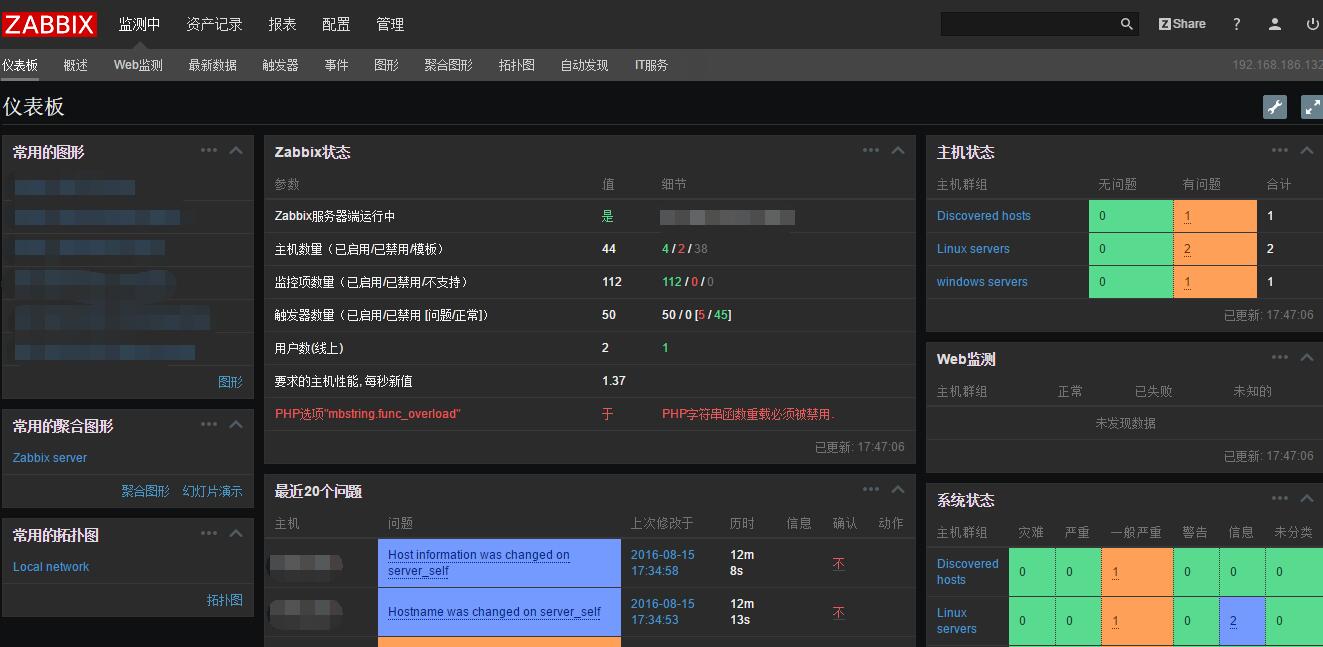This screenshot has height=647, width=1323.
Task: Switch to the 拓扑图 submenu tab
Action: [x=517, y=65]
